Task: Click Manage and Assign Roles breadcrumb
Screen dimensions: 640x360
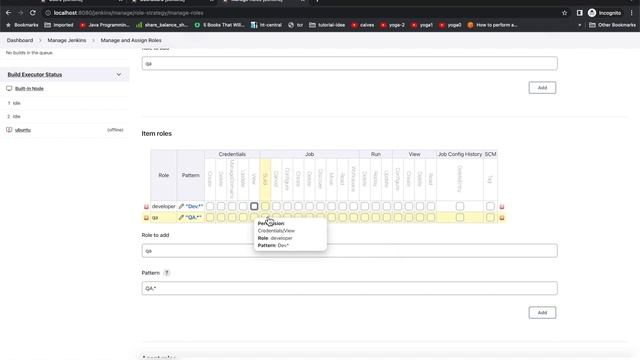Action: (131, 40)
